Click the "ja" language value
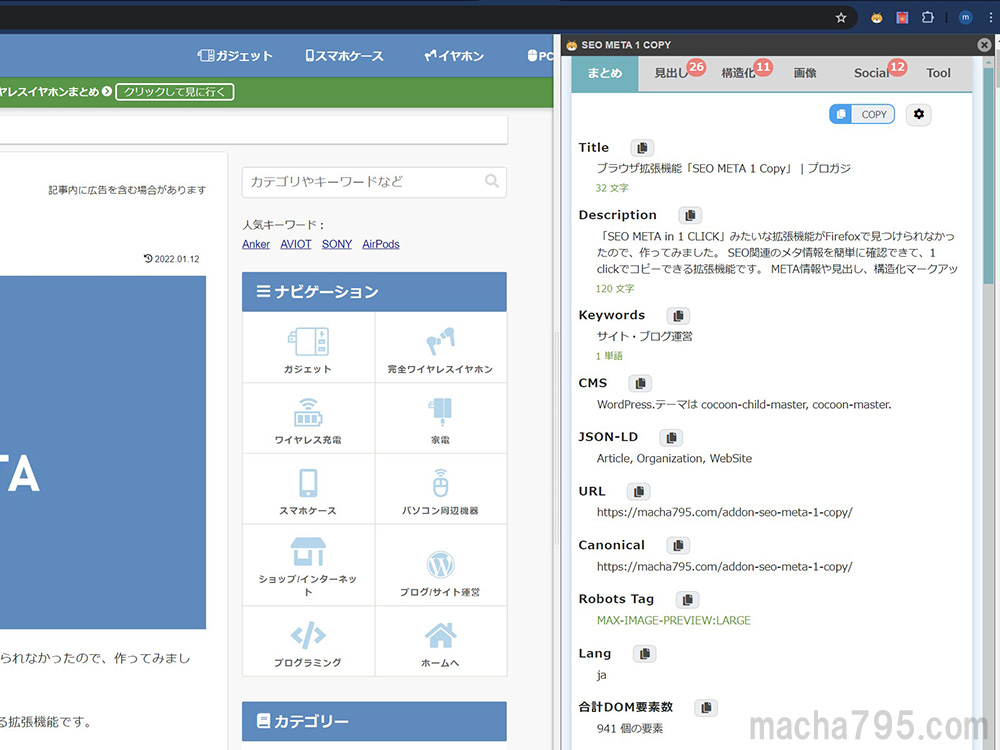1000x750 pixels. [x=601, y=675]
